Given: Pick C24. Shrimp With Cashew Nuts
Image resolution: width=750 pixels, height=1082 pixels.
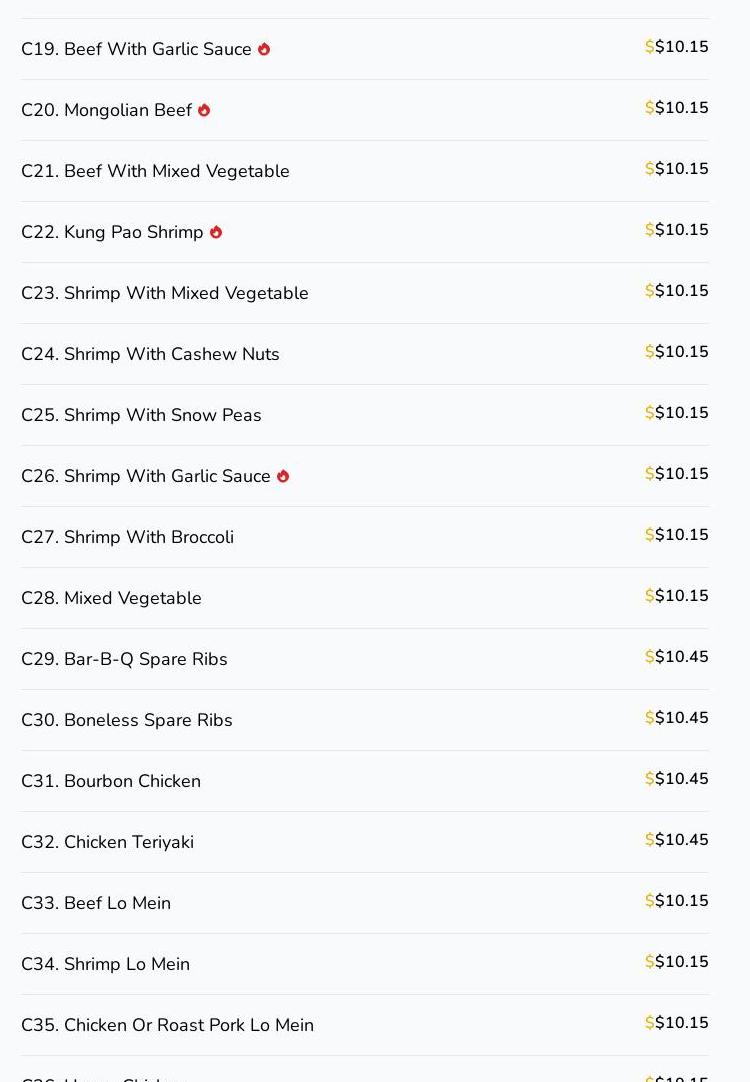Looking at the screenshot, I should [150, 354].
